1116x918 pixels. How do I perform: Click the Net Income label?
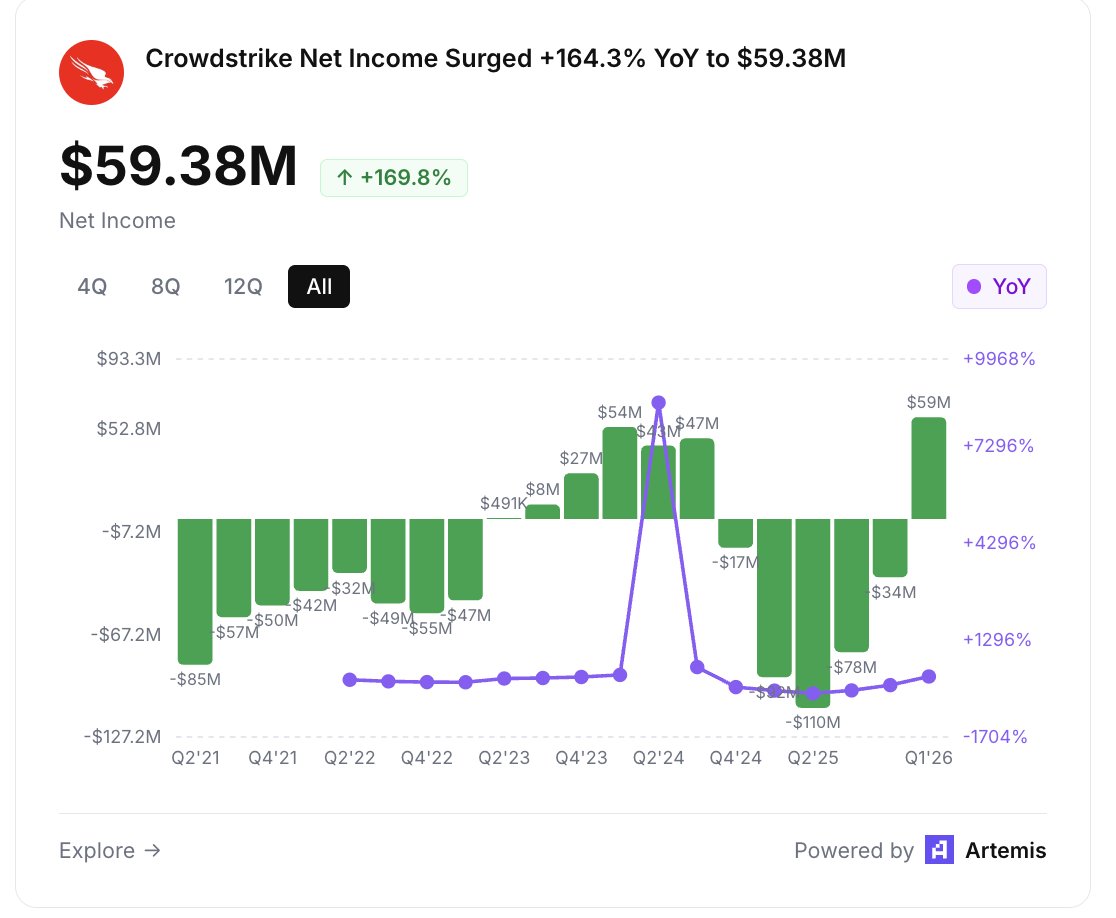117,221
